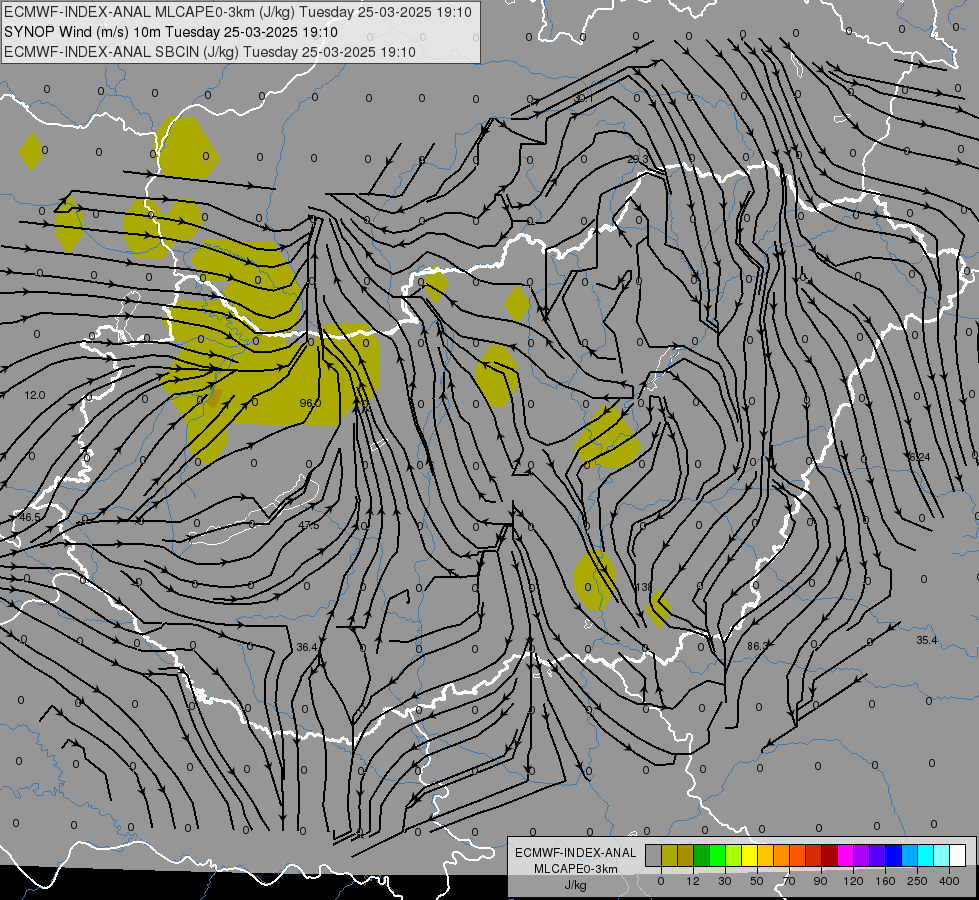
Task: Click the orange-red swatch right of 70
Action: point(797,856)
